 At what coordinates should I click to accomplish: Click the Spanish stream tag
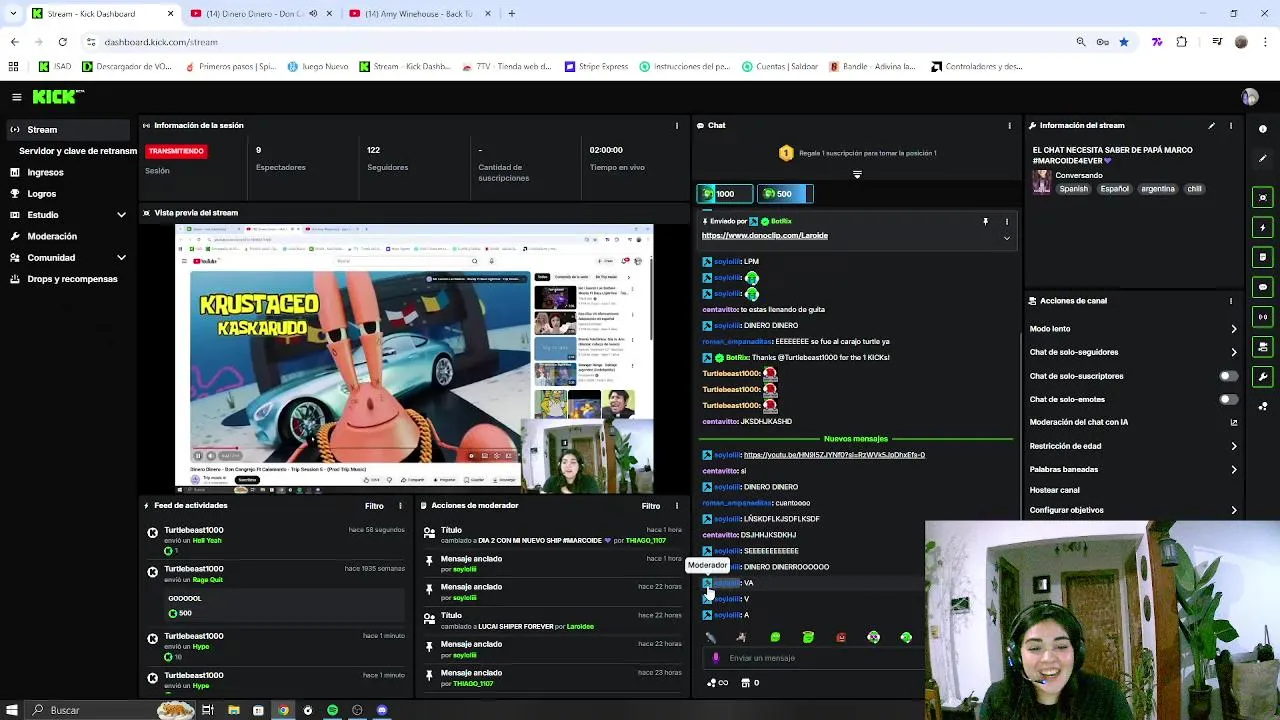[1074, 189]
